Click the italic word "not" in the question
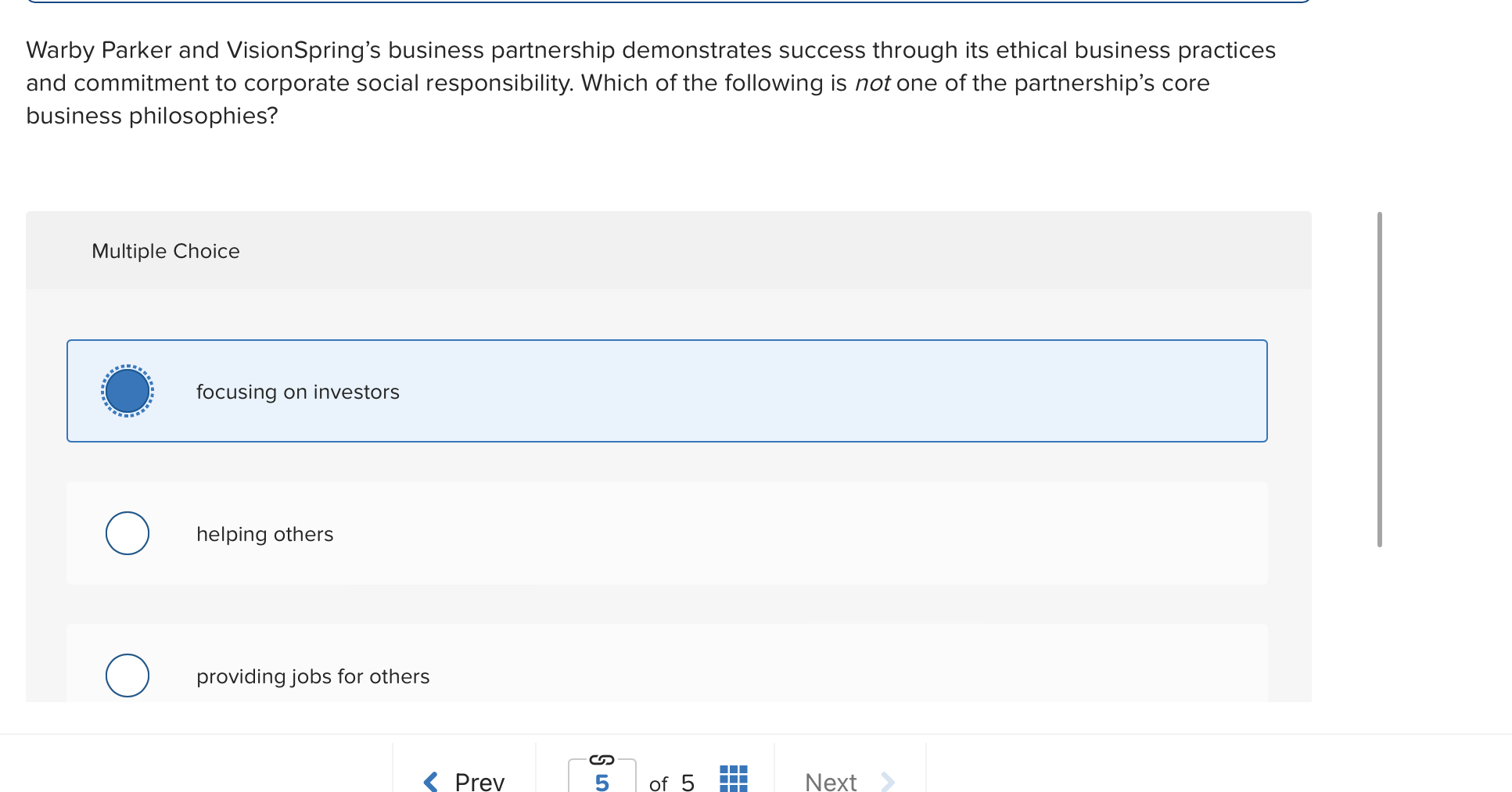The width and height of the screenshot is (1512, 792). pos(871,83)
